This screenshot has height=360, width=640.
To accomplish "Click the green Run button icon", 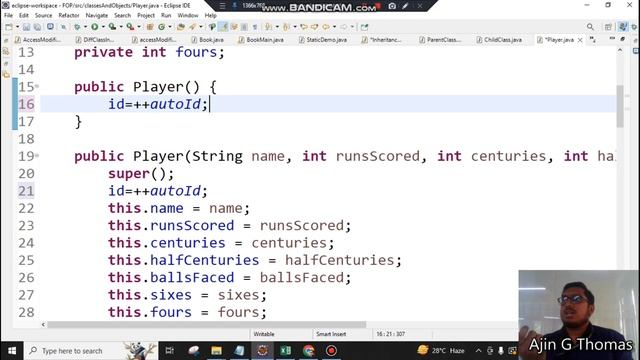I will tap(95, 27).
